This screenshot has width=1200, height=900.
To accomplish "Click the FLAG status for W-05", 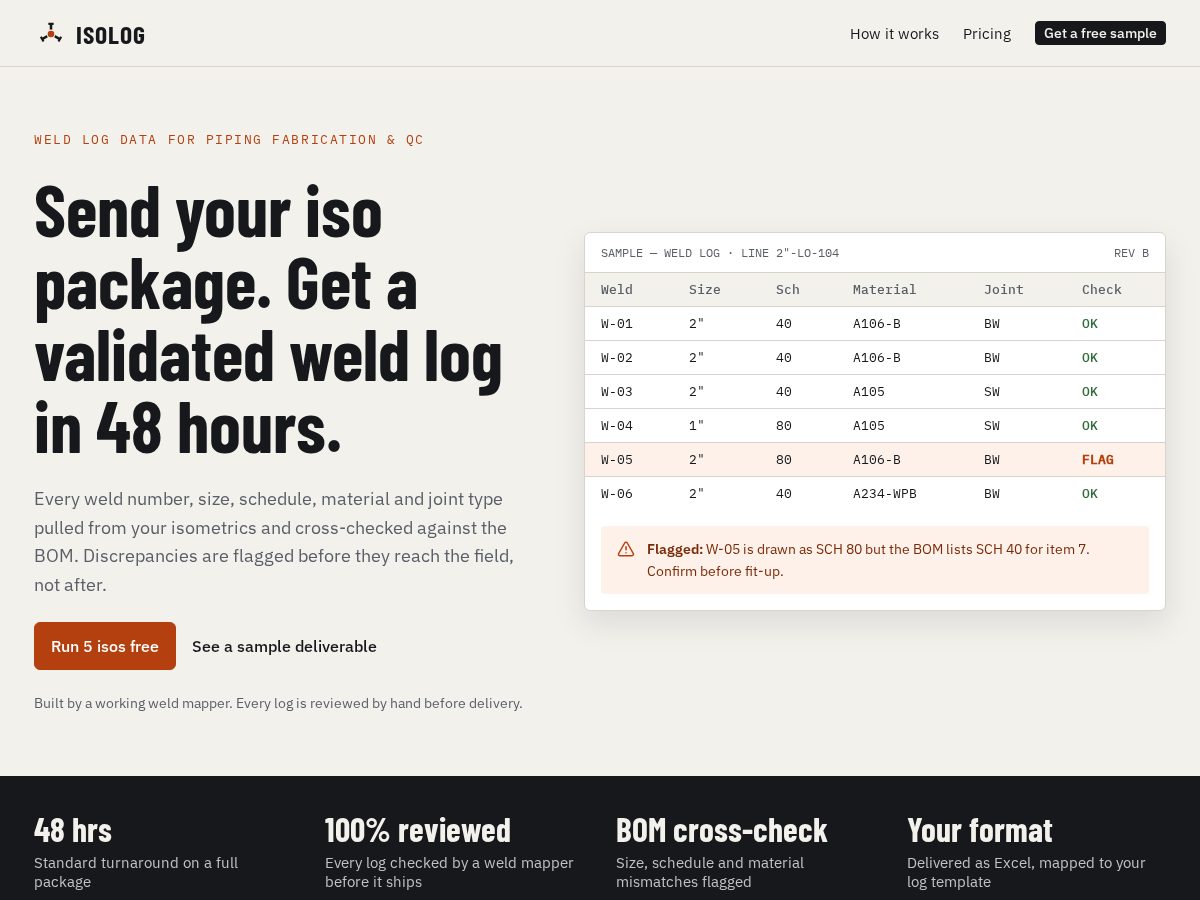I will [x=1098, y=460].
